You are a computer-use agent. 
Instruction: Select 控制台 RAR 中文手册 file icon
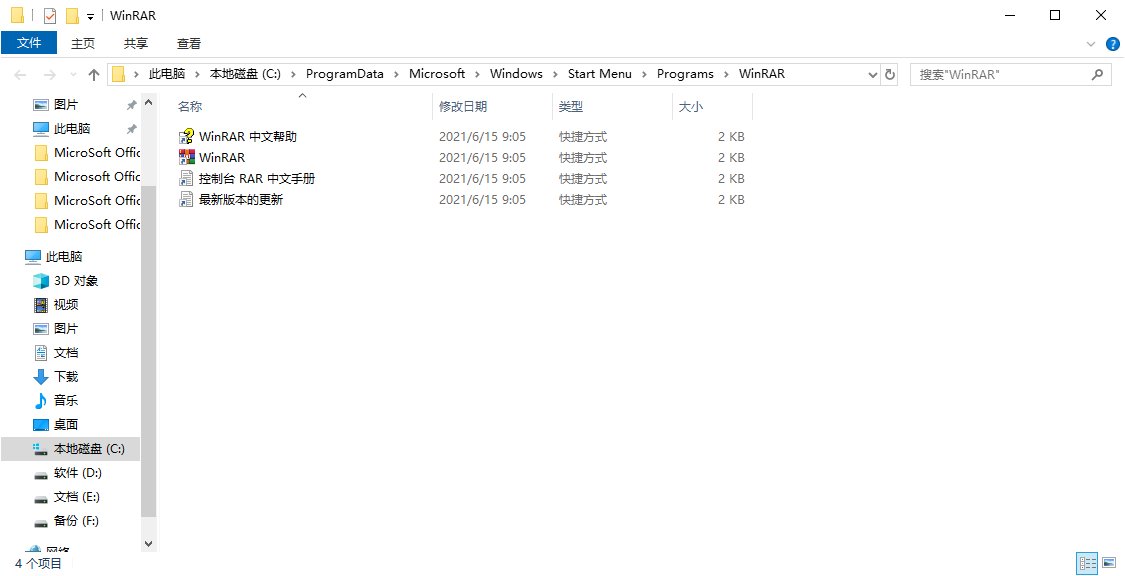point(186,179)
